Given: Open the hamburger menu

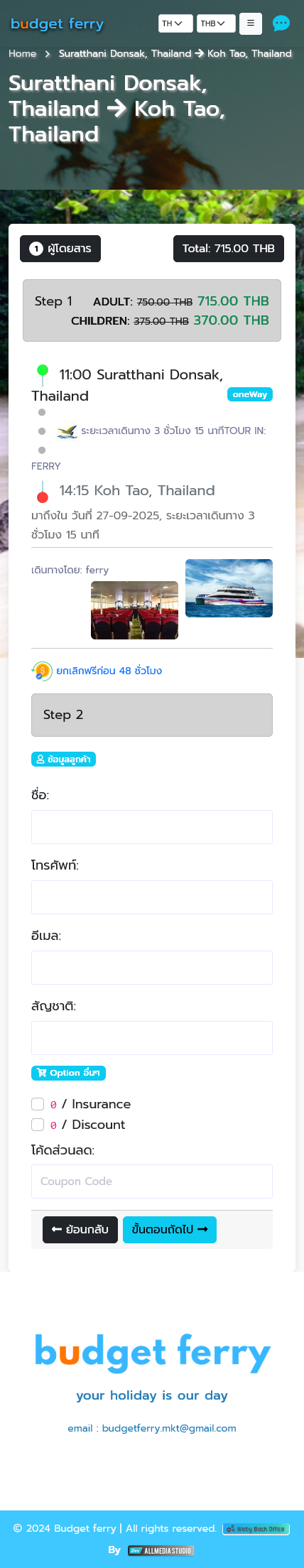Looking at the screenshot, I should (x=251, y=23).
